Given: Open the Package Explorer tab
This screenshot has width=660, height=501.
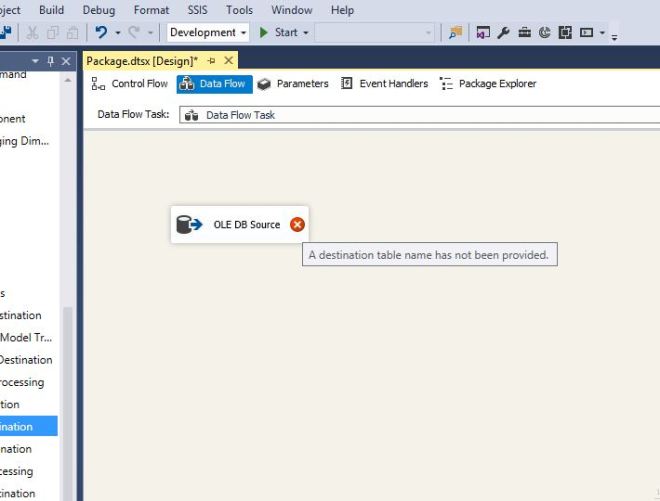Looking at the screenshot, I should [x=488, y=84].
